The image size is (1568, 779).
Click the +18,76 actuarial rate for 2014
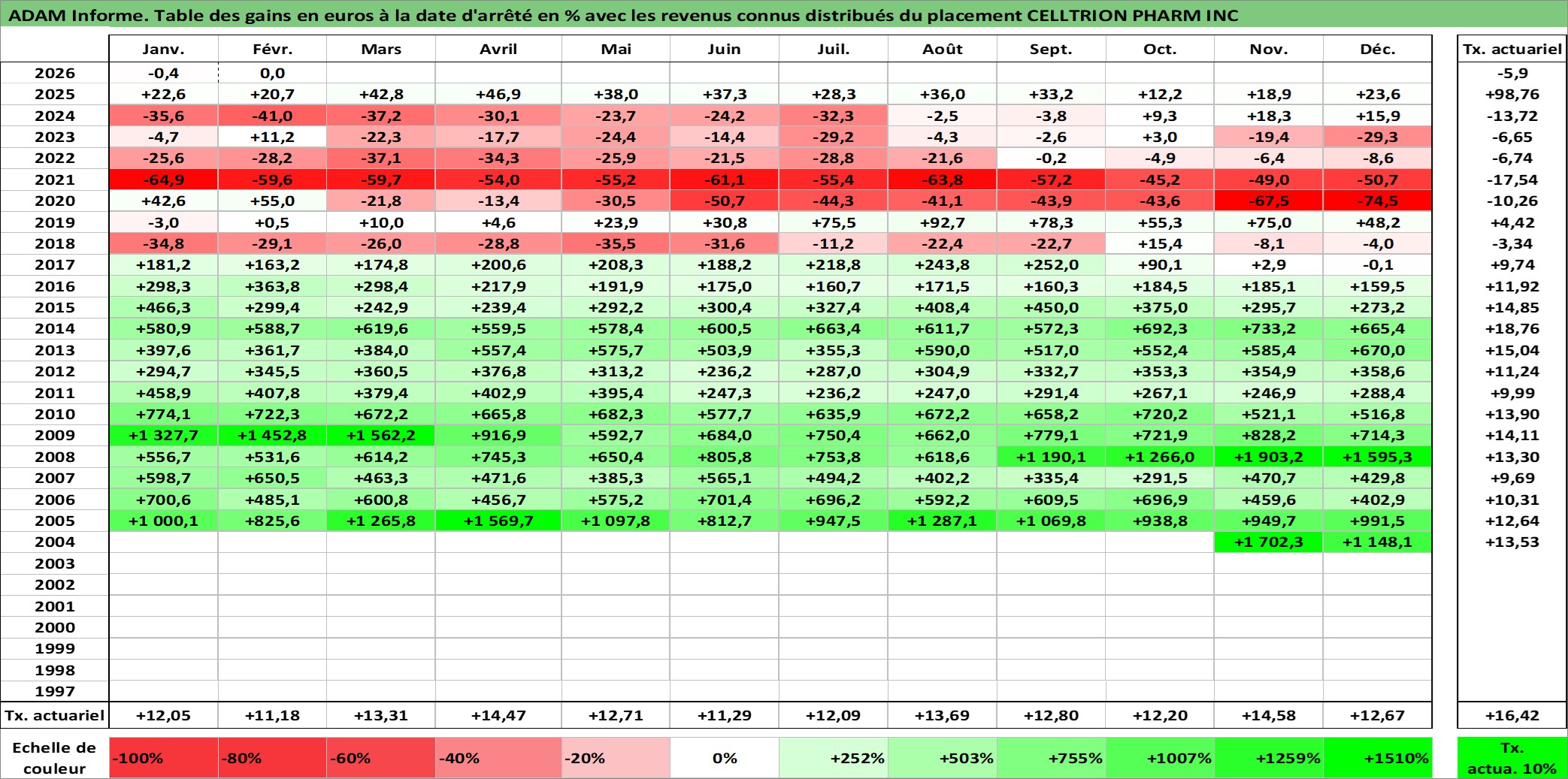click(1512, 328)
